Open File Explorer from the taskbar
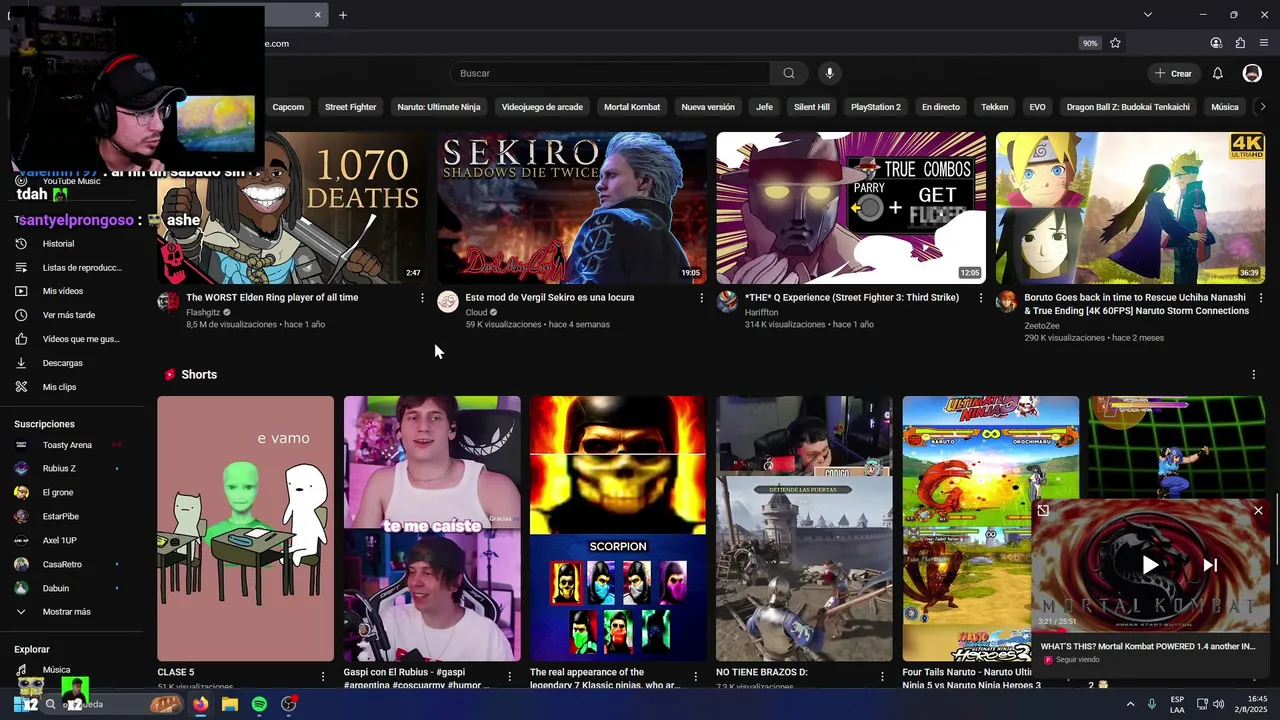Viewport: 1280px width, 720px height. (230, 704)
